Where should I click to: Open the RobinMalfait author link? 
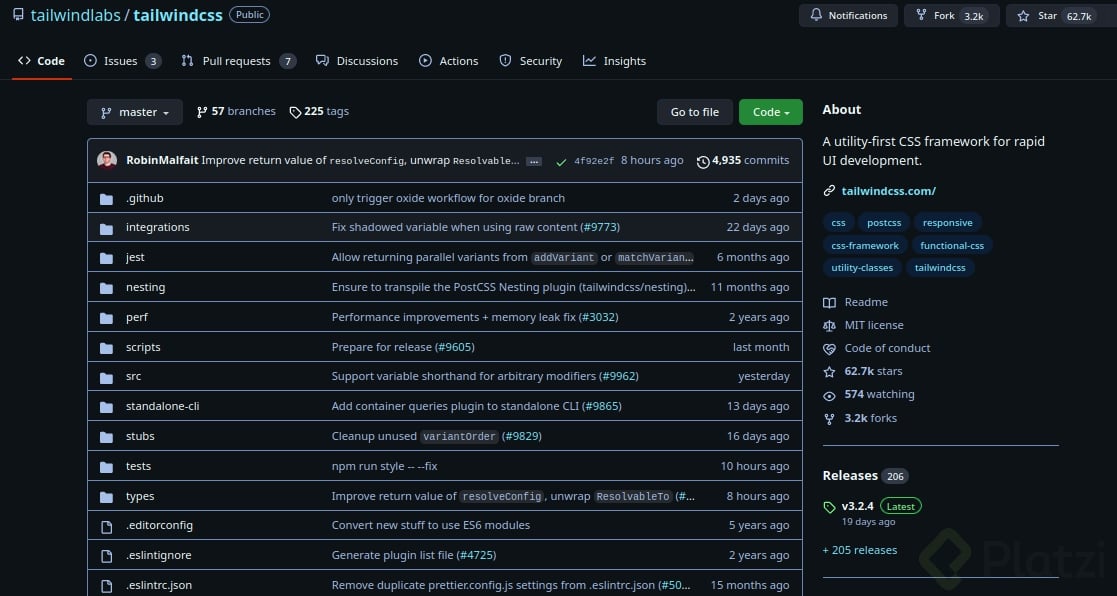point(162,160)
